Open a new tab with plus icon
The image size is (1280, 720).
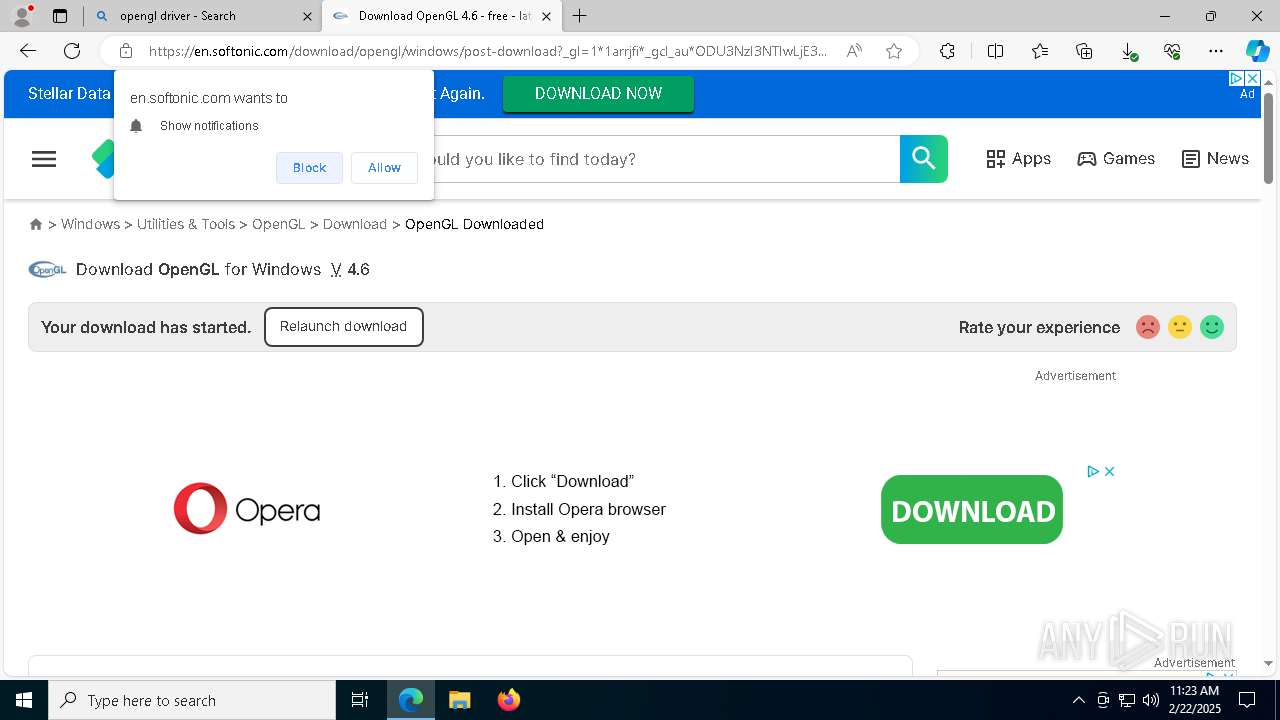point(580,15)
